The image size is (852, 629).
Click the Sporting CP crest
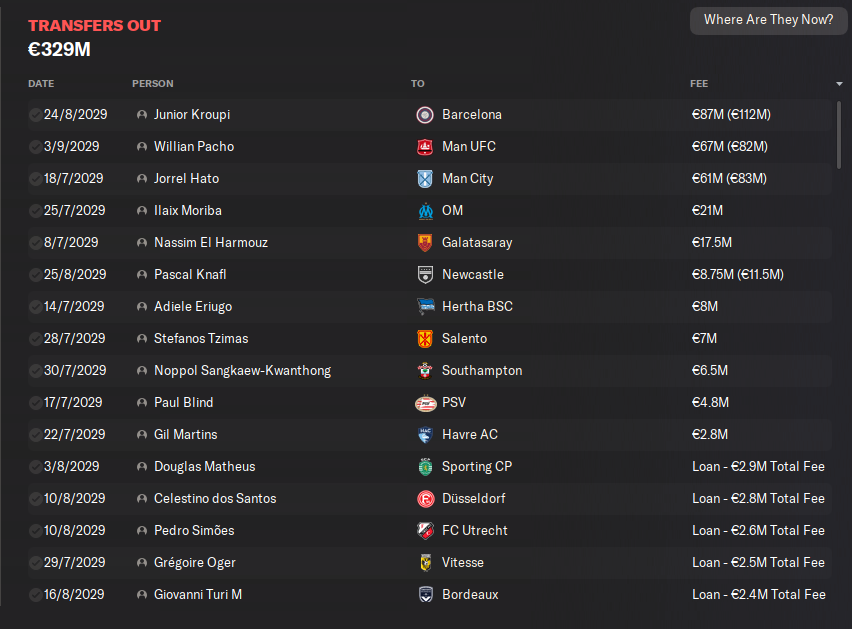(x=425, y=467)
